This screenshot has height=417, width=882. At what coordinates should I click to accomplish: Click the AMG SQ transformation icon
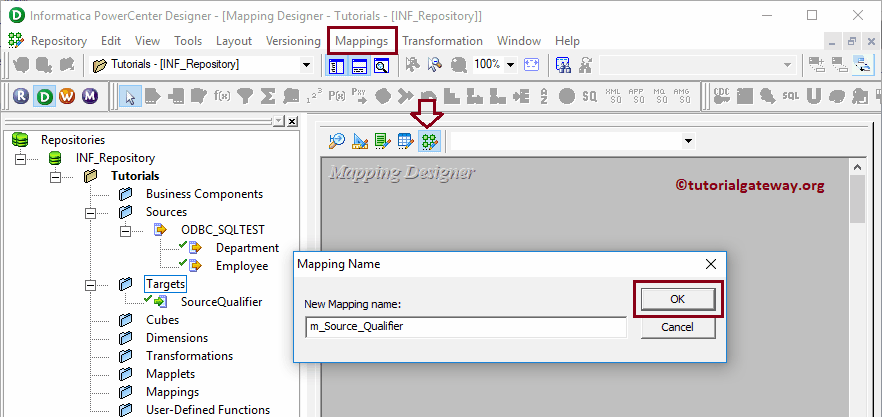pyautogui.click(x=683, y=96)
